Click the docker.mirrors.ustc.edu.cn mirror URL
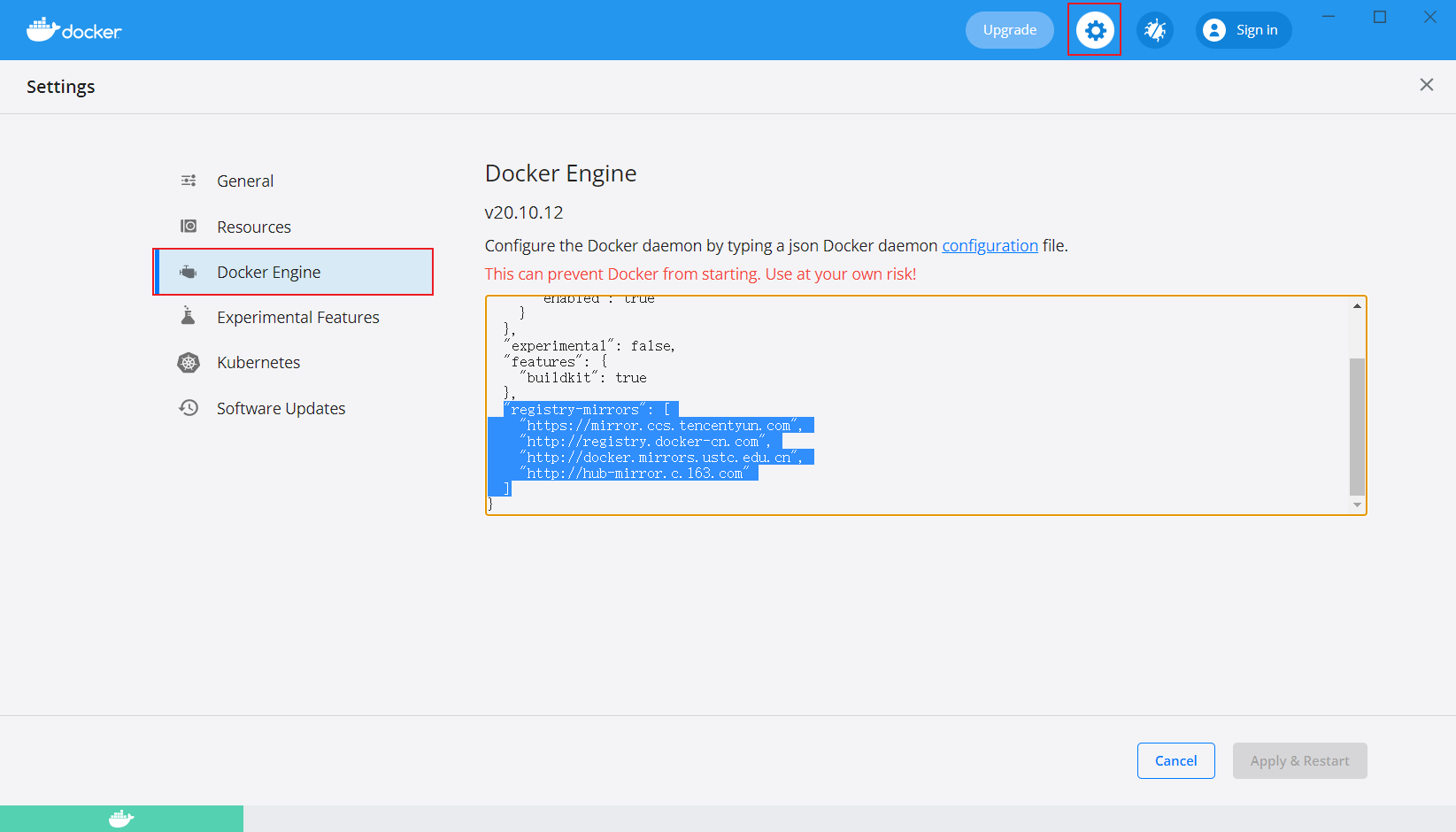Screen dimensions: 1456x832 (659, 458)
